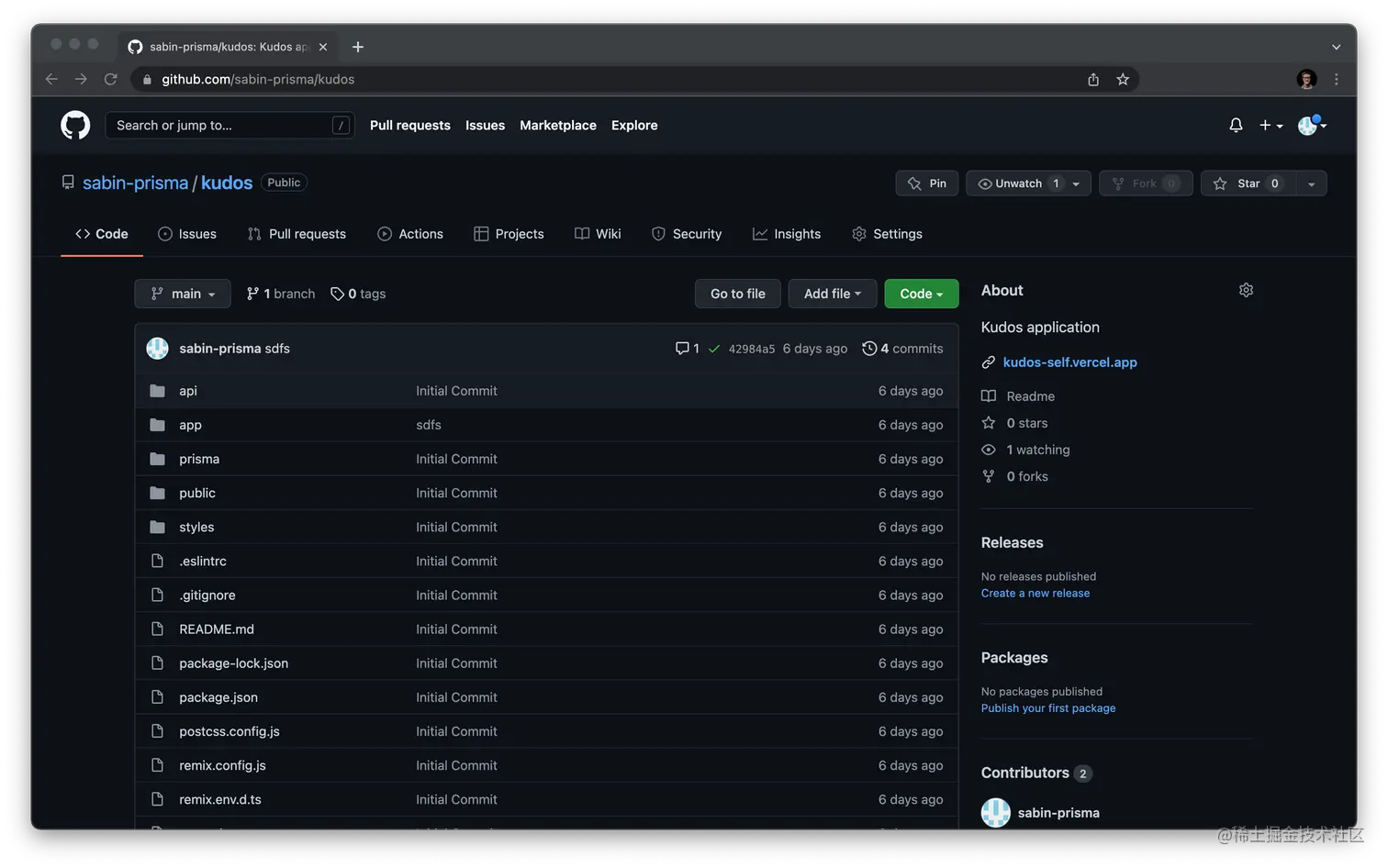Open the .eslintrc file
The width and height of the screenshot is (1388, 868).
click(x=203, y=561)
